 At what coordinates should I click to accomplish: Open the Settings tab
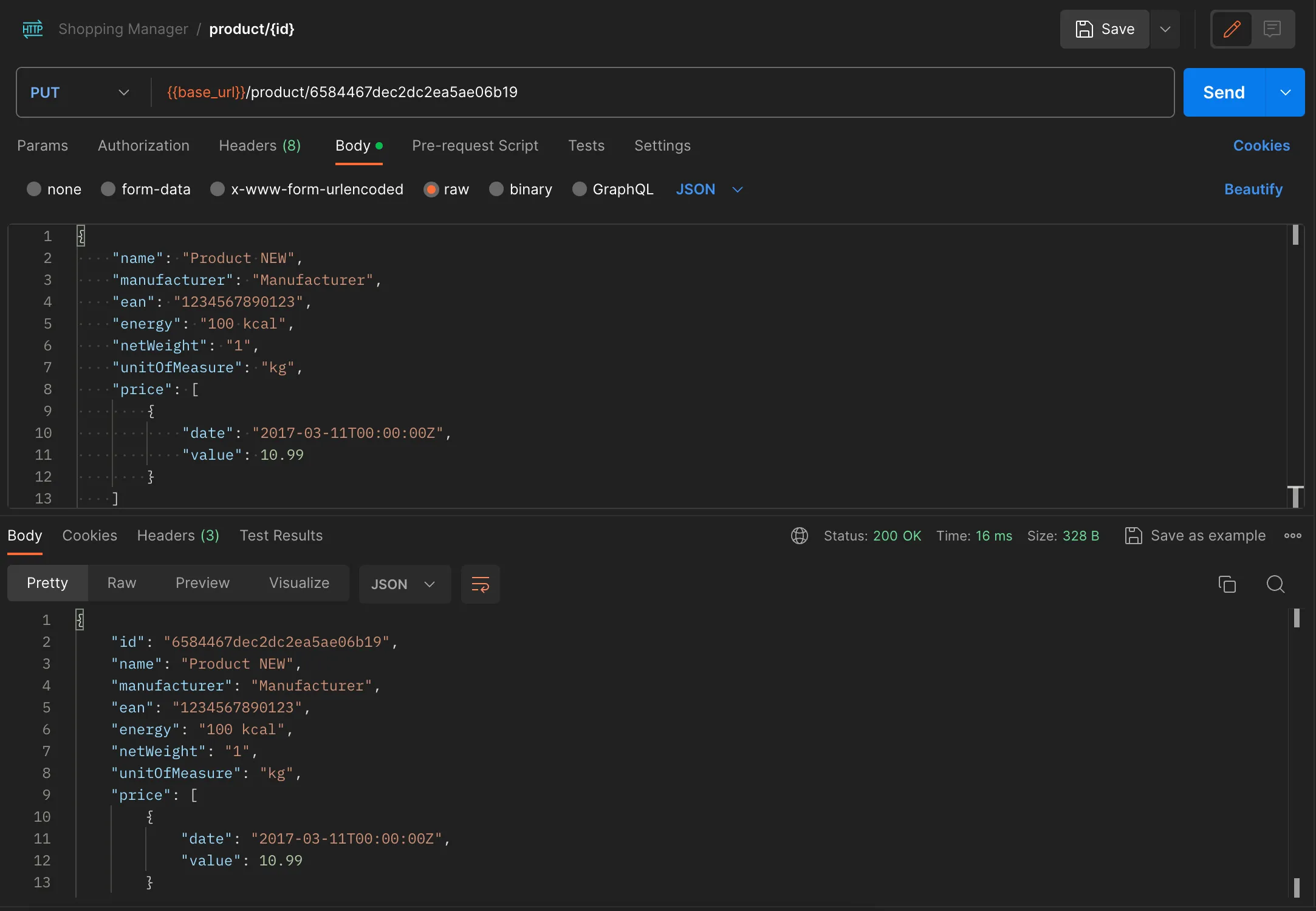(x=662, y=146)
